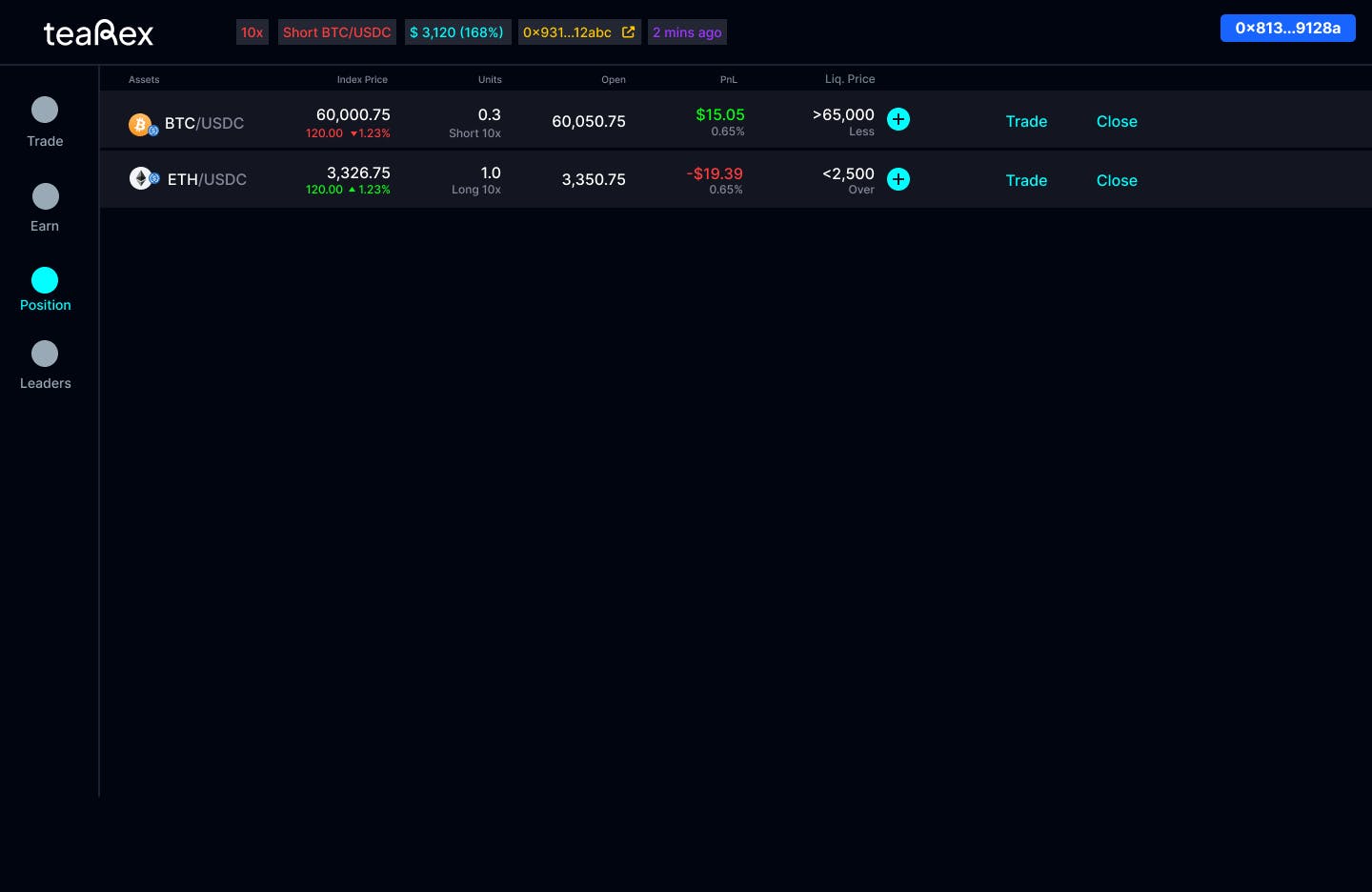Click the external link icon beside 0x931...12abc
Viewport: 1372px width, 892px height.
628,32
